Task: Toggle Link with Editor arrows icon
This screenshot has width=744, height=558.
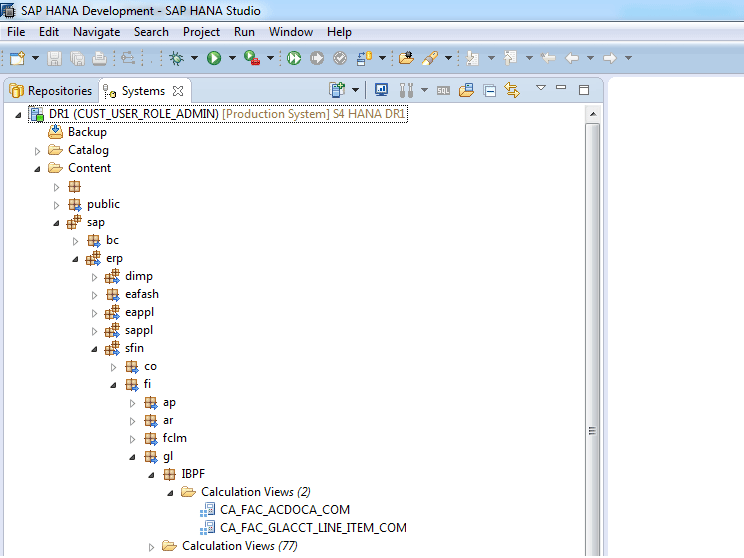Action: point(512,90)
